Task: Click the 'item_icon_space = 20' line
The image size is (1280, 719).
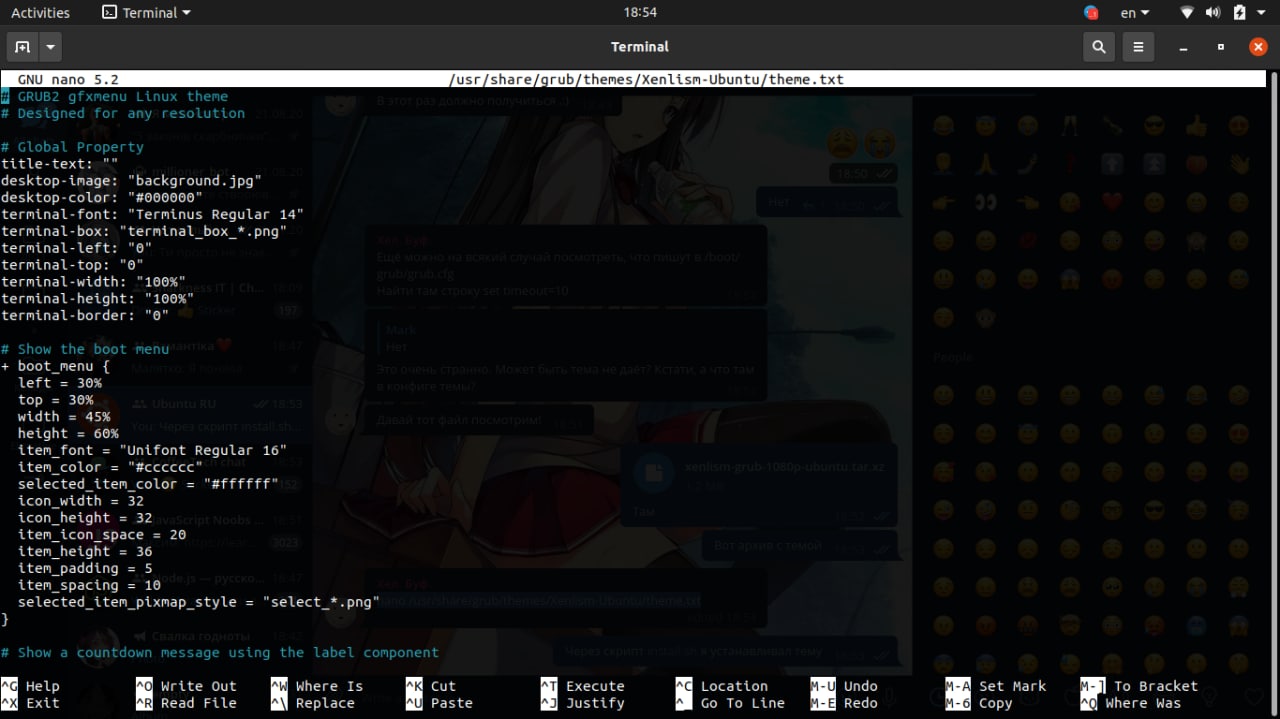Action: [102, 534]
